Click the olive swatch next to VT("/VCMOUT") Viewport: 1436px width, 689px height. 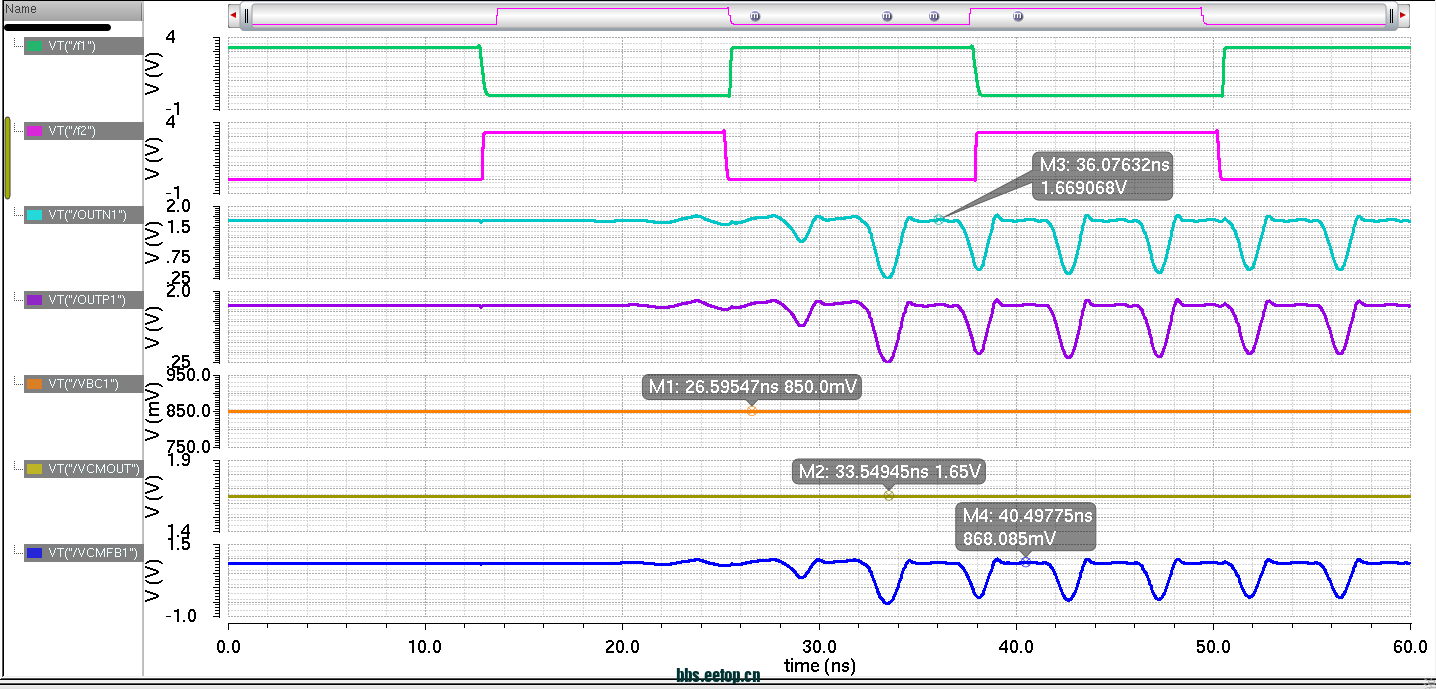[36, 469]
